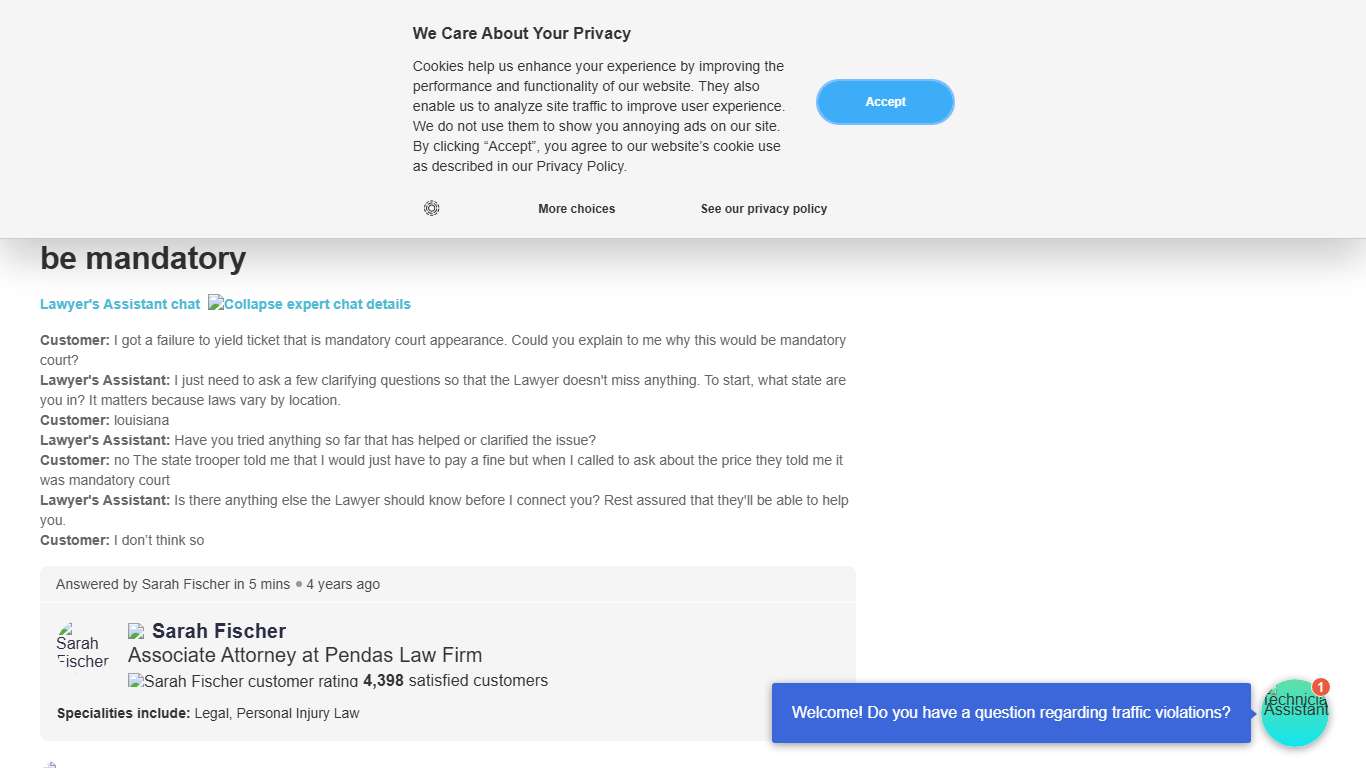Viewport: 1366px width, 768px height.
Task: Click the "Specialities include" line
Action: [208, 713]
